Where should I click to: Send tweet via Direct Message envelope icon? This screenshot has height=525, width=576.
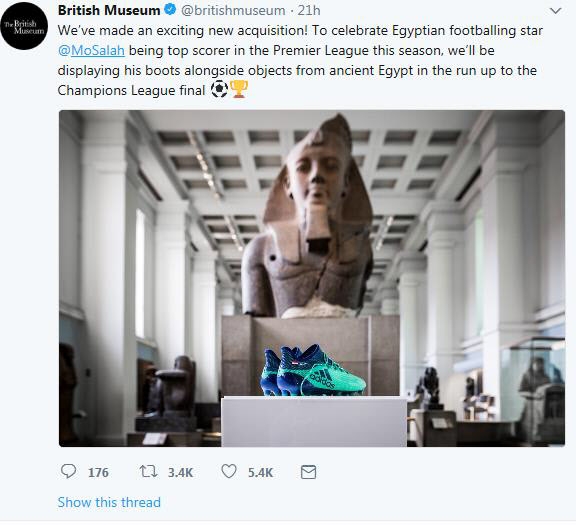308,472
